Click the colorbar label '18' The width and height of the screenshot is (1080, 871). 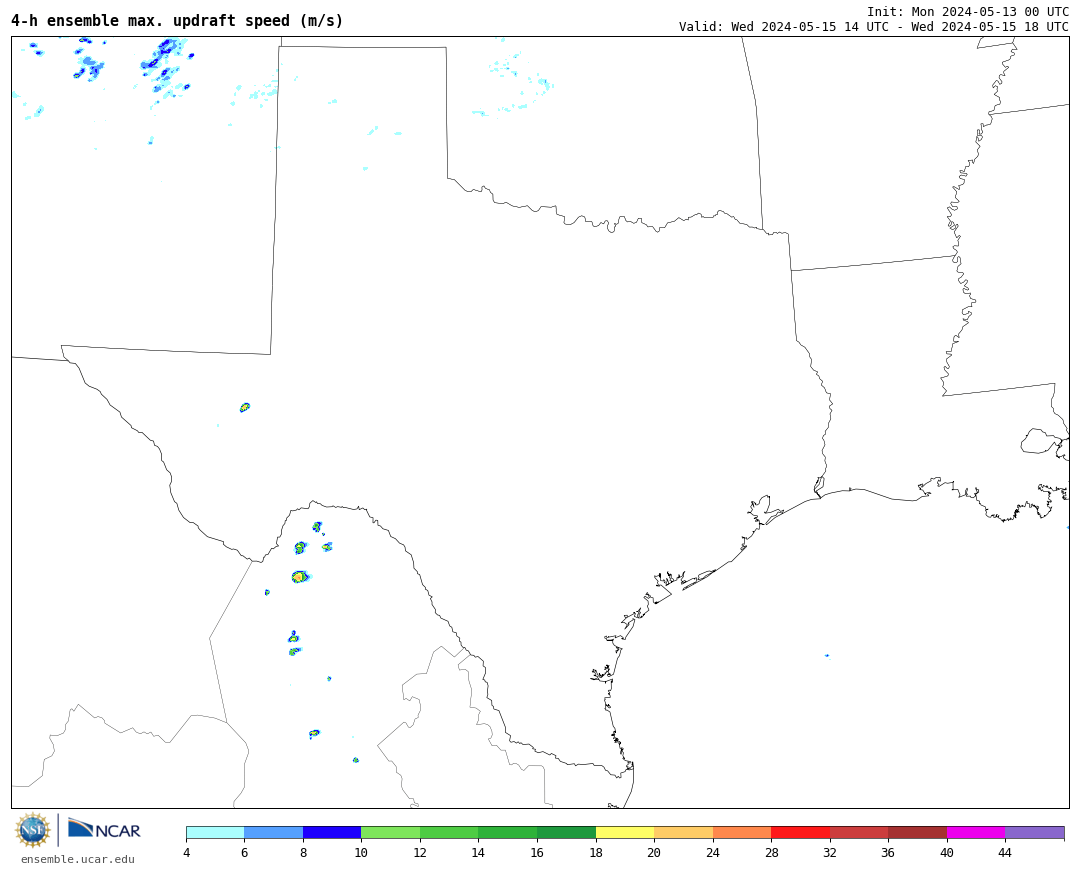[x=596, y=852]
